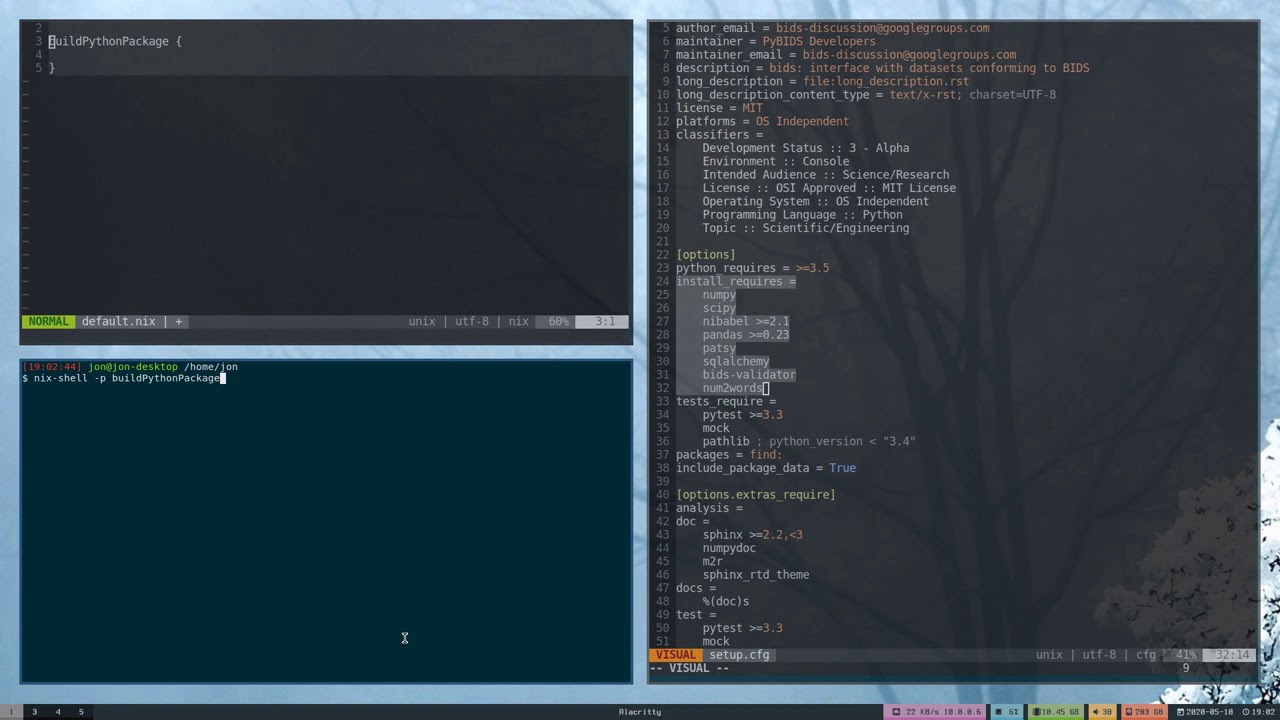The height and width of the screenshot is (720, 1280).
Task: Click the 'tests_require =' line
Action: 725,401
